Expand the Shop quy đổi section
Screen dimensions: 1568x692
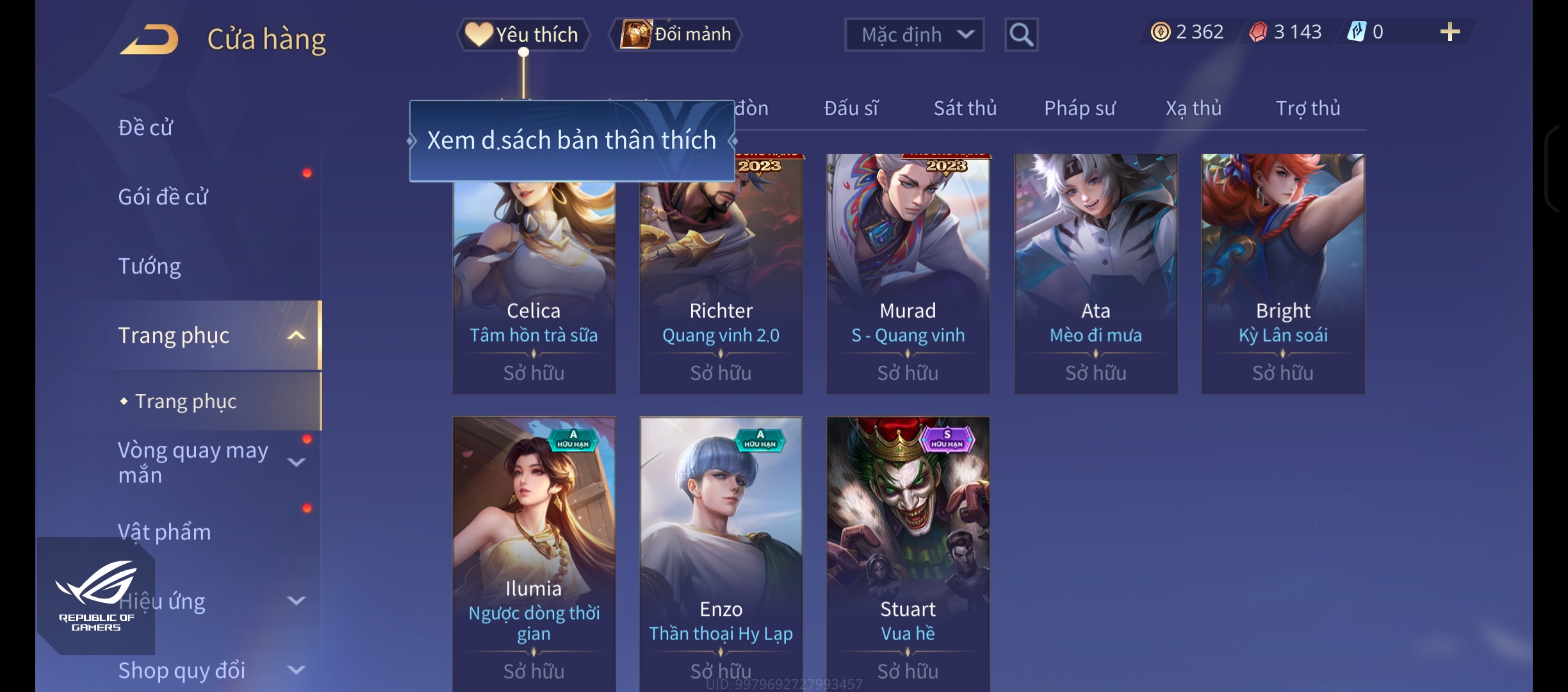(296, 670)
